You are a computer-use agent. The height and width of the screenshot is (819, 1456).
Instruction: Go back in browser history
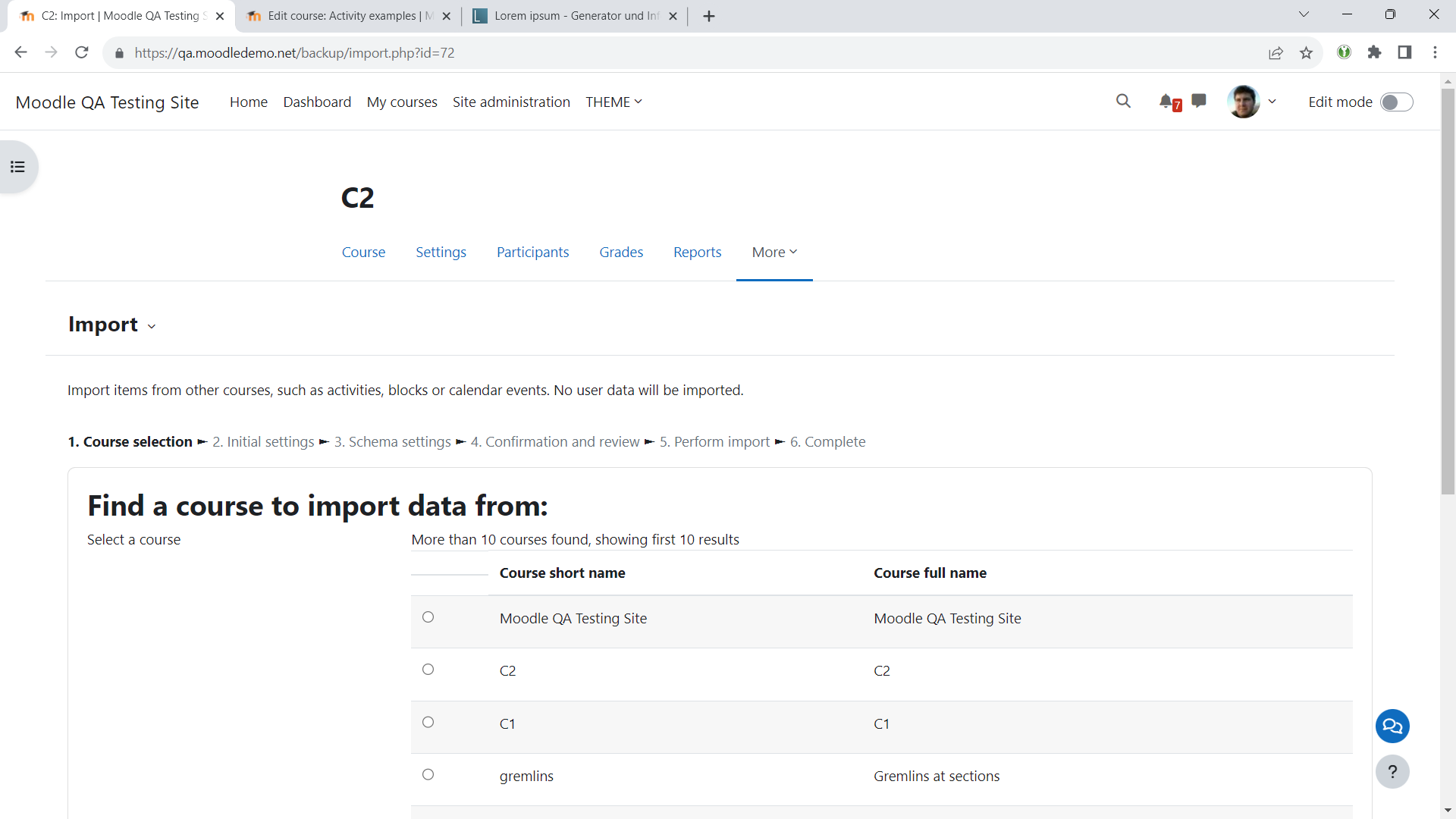[21, 52]
